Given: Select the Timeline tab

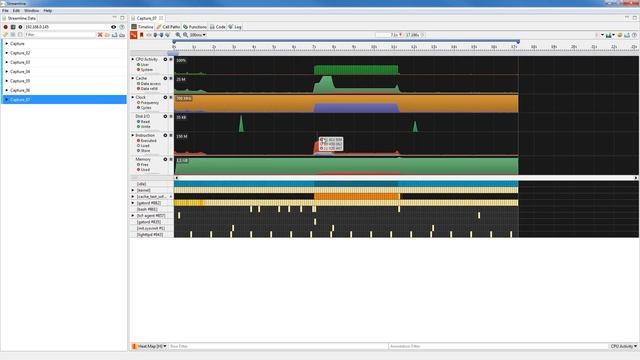Looking at the screenshot, I should click(x=142, y=27).
